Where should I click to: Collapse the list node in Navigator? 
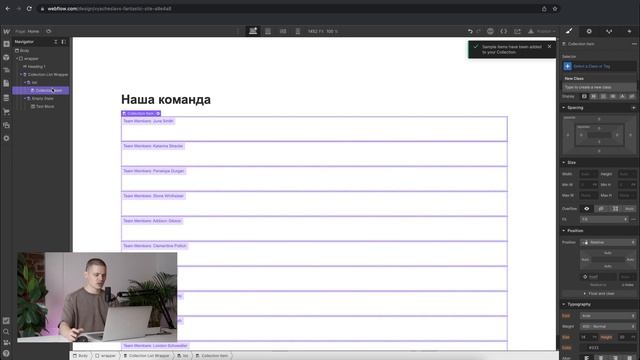25,82
